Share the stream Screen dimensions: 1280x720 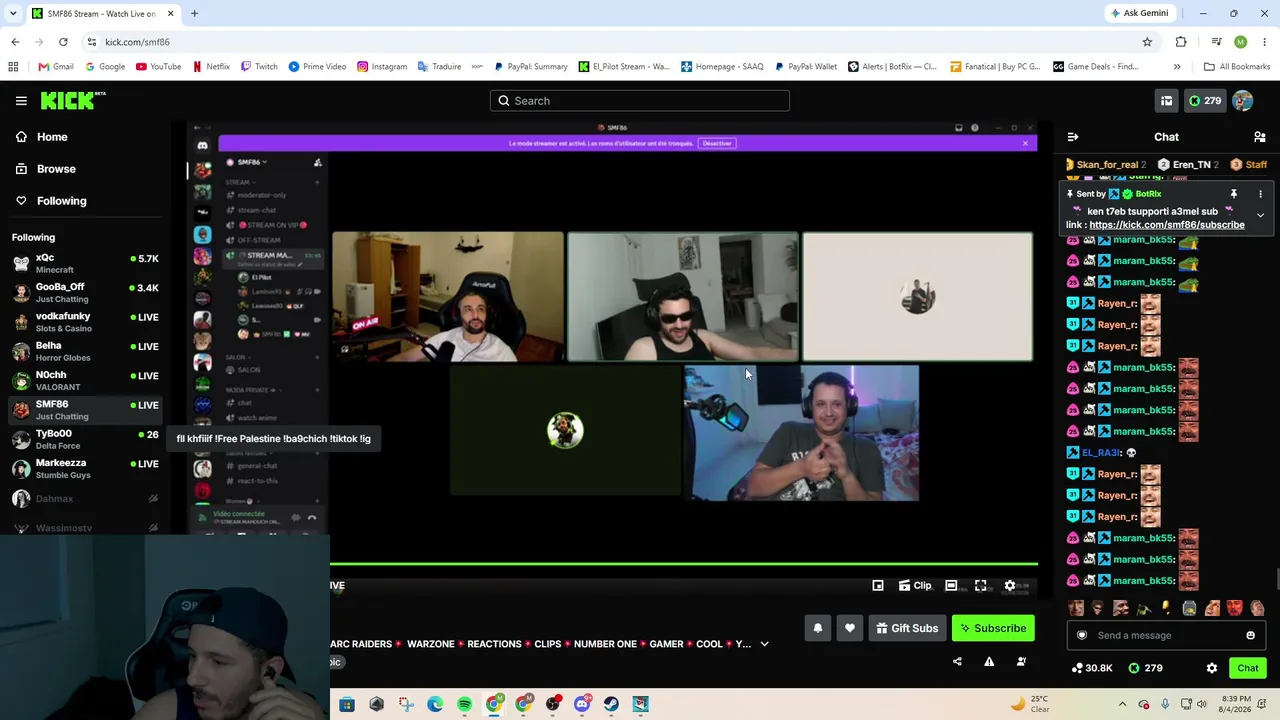coord(957,661)
